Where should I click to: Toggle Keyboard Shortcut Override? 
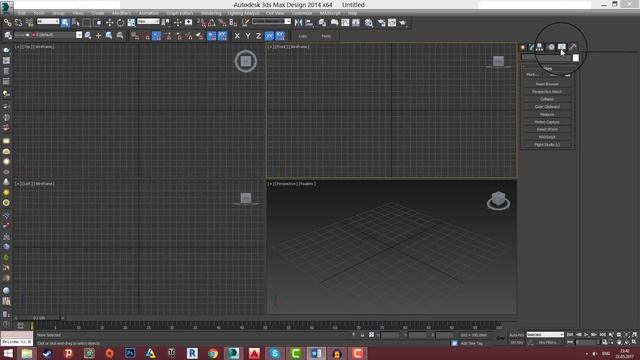(x=189, y=22)
